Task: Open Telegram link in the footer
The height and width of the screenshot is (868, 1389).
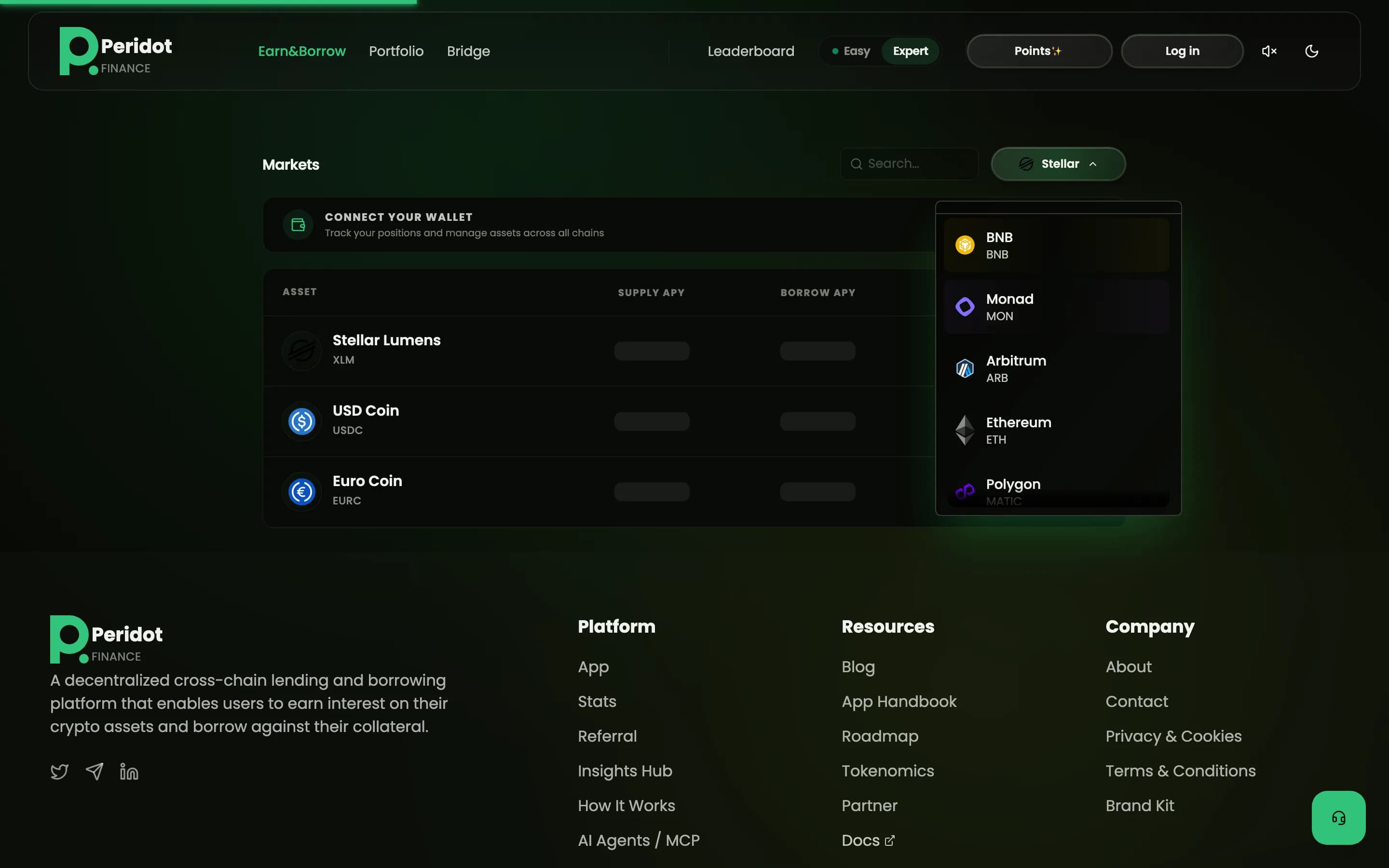Action: (x=95, y=772)
